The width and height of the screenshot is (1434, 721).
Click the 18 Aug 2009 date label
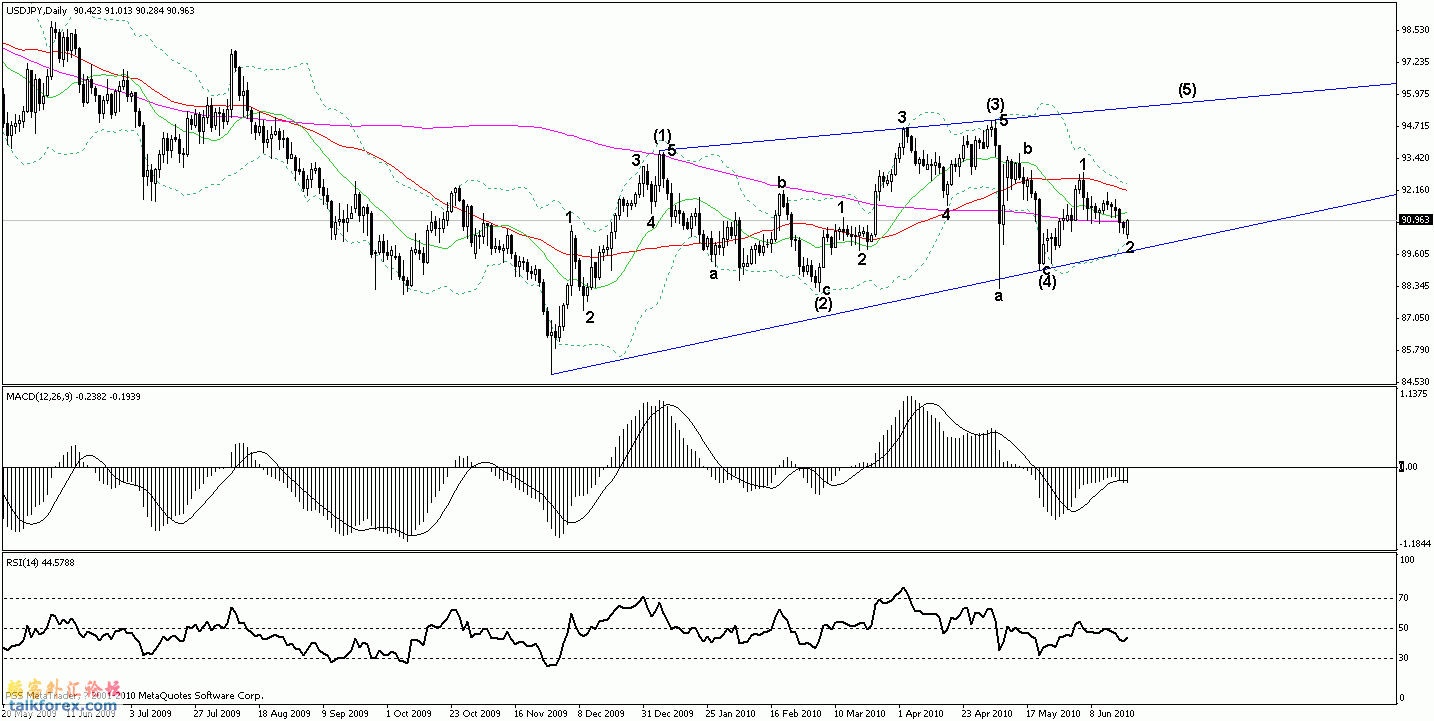[x=284, y=714]
